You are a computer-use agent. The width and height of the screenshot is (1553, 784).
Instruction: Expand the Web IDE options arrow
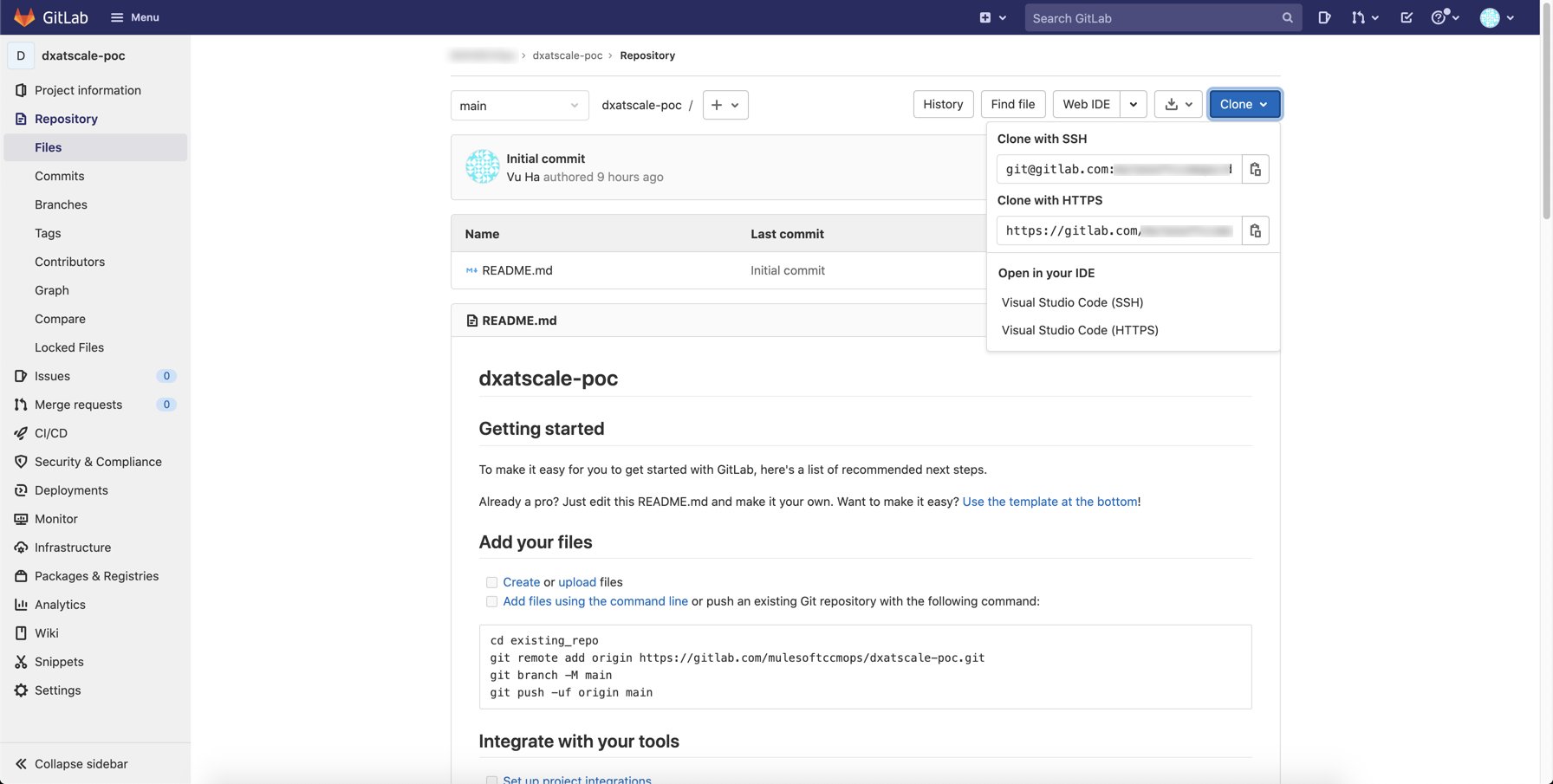tap(1134, 104)
